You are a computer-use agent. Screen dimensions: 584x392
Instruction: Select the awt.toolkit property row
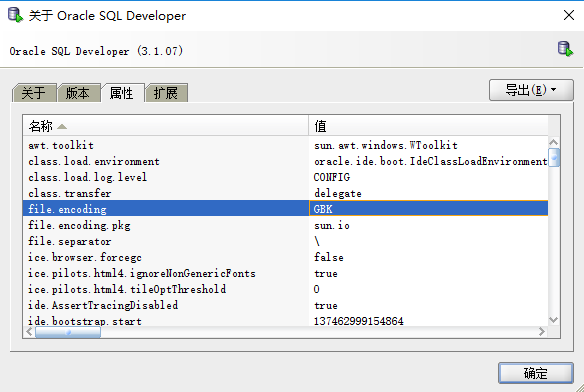click(x=285, y=145)
